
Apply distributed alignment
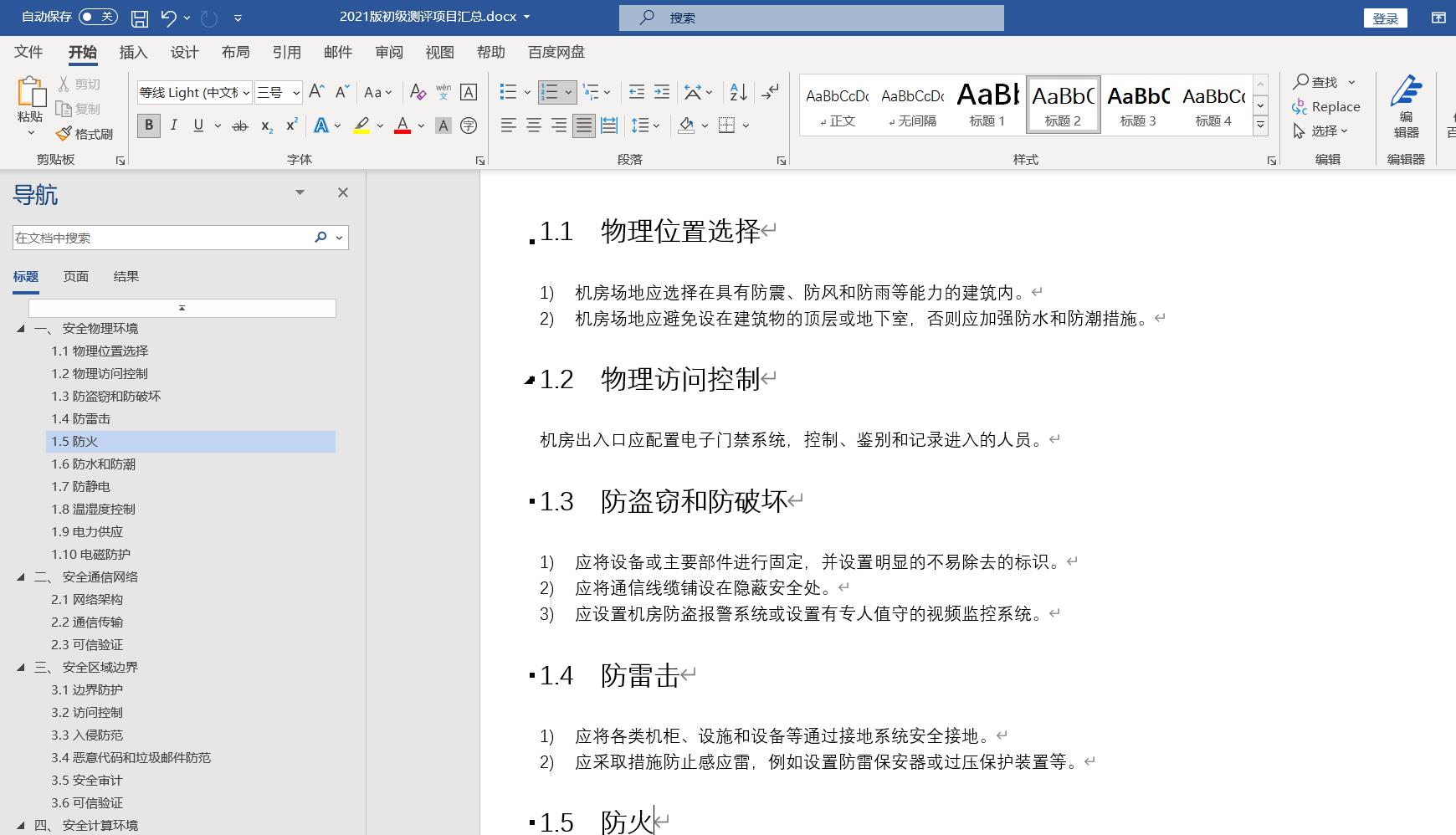[609, 126]
